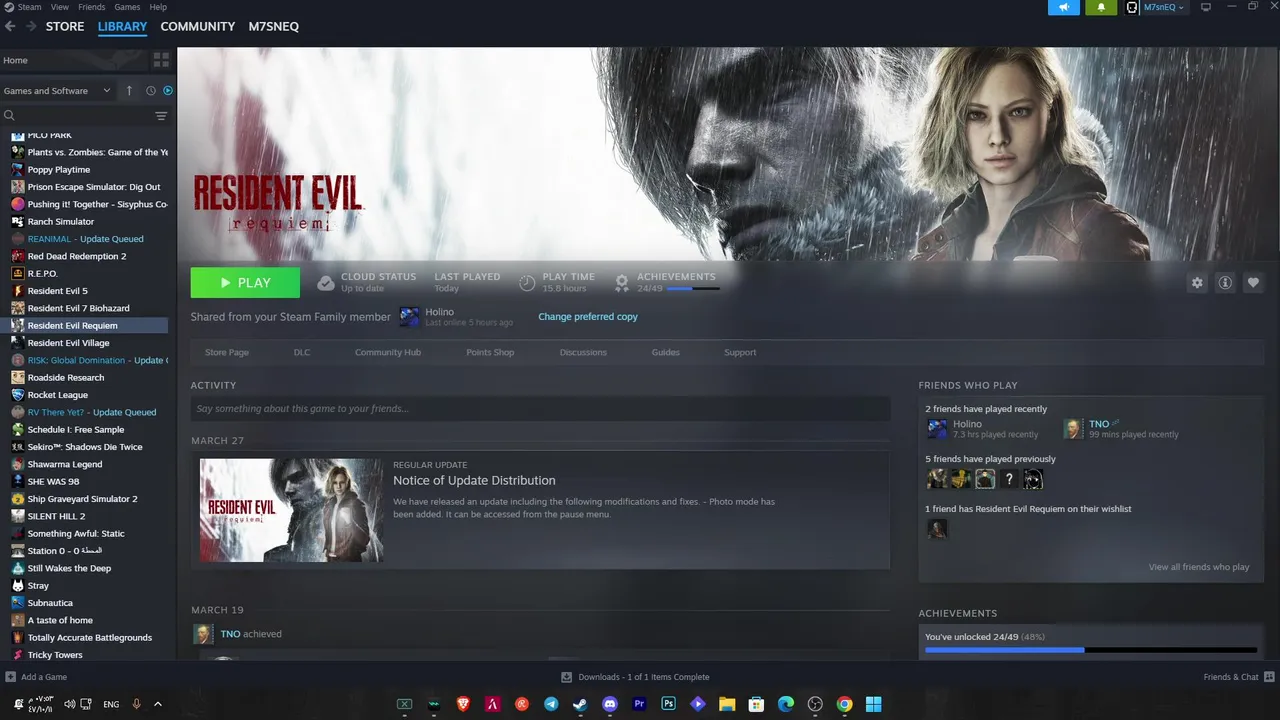Click the sort ascending arrow icon

pyautogui.click(x=129, y=91)
